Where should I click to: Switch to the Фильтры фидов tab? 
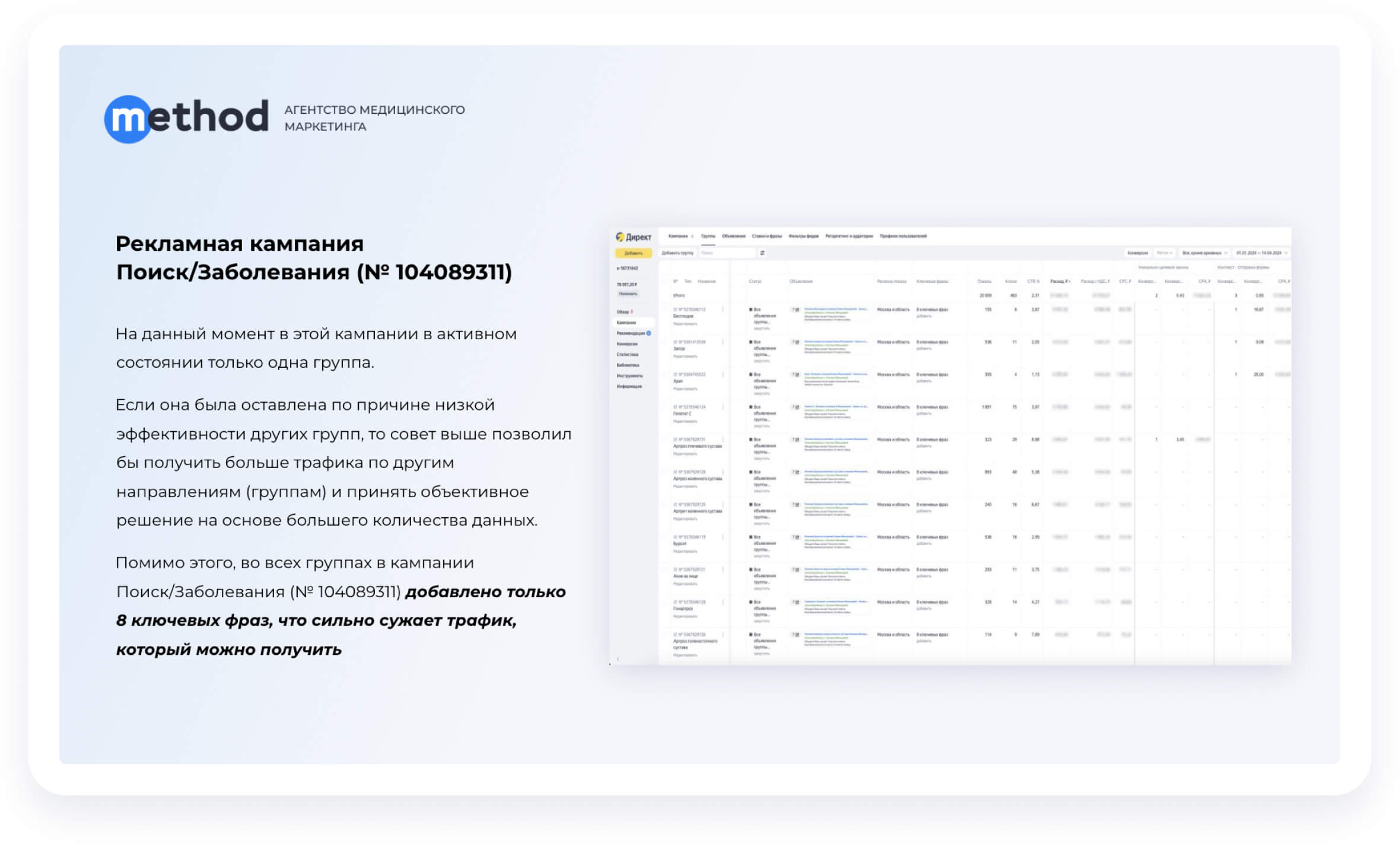tap(803, 236)
